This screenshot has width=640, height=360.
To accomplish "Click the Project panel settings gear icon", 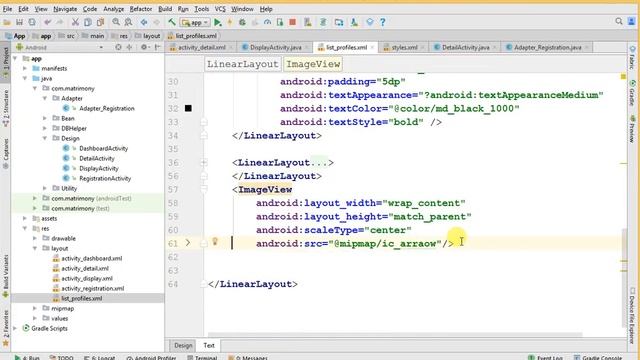I will click(144, 47).
